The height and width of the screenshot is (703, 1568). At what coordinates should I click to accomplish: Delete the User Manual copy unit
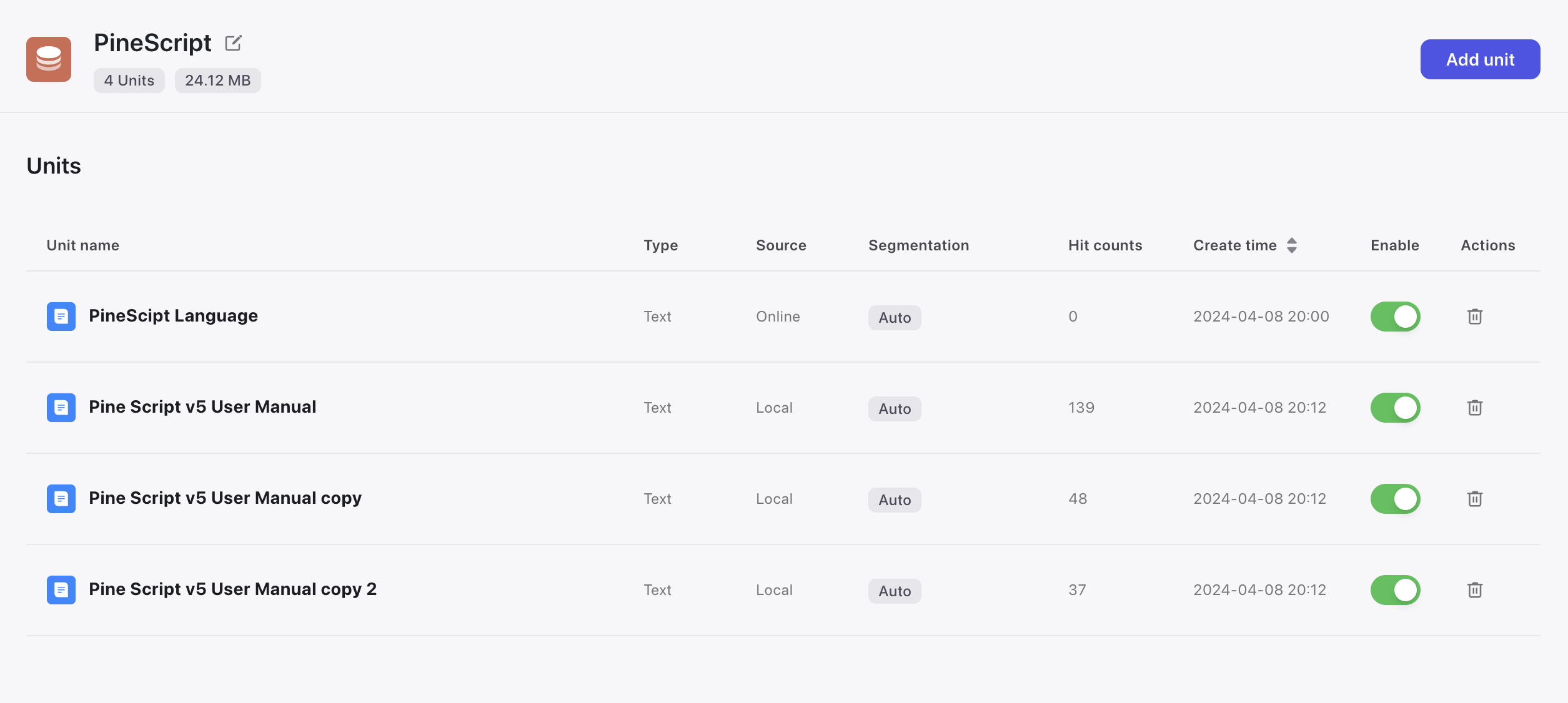1475,499
